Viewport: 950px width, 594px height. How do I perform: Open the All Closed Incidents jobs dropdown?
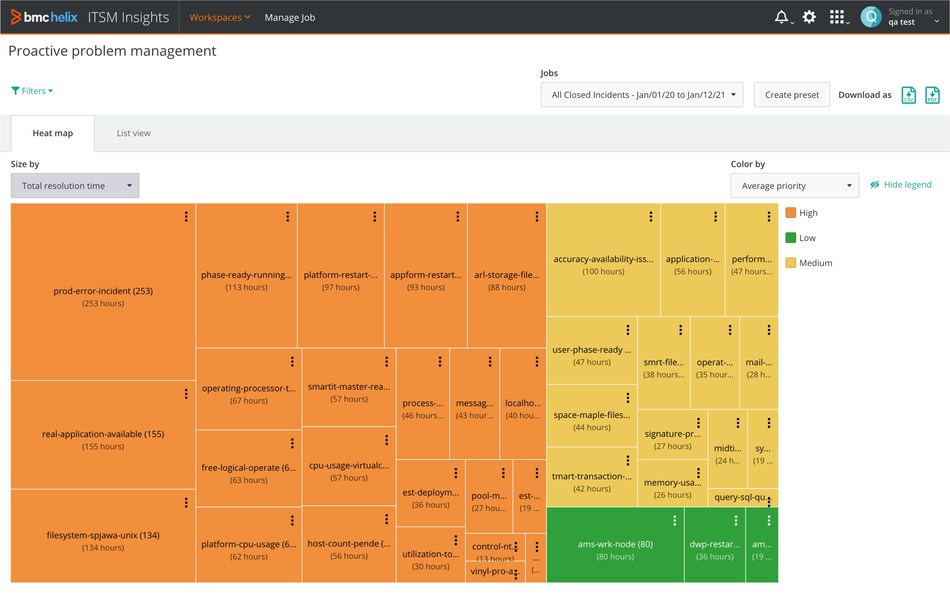coord(640,94)
